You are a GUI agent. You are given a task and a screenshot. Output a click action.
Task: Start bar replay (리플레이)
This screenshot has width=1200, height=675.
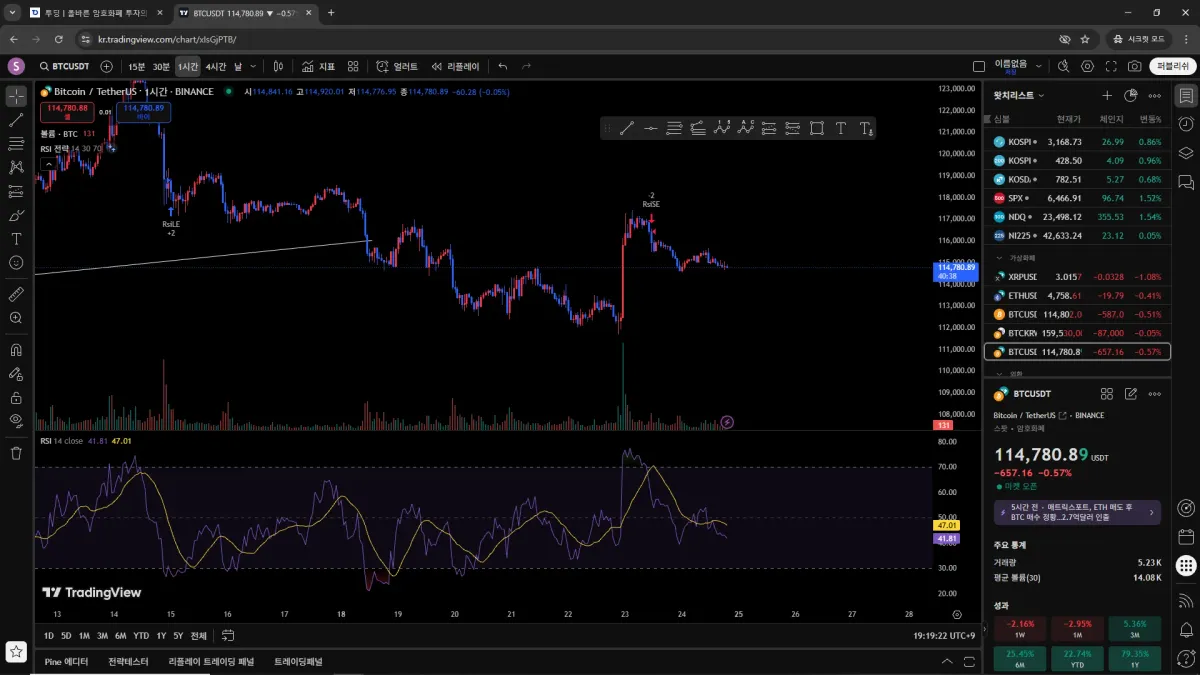[x=455, y=66]
